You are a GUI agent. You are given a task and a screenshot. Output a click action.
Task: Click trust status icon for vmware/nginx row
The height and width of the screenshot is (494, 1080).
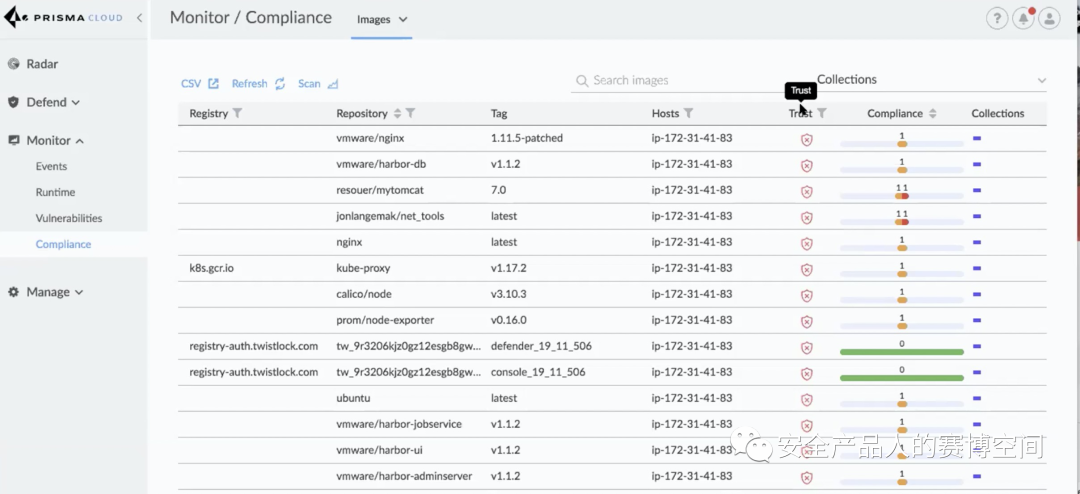807,139
